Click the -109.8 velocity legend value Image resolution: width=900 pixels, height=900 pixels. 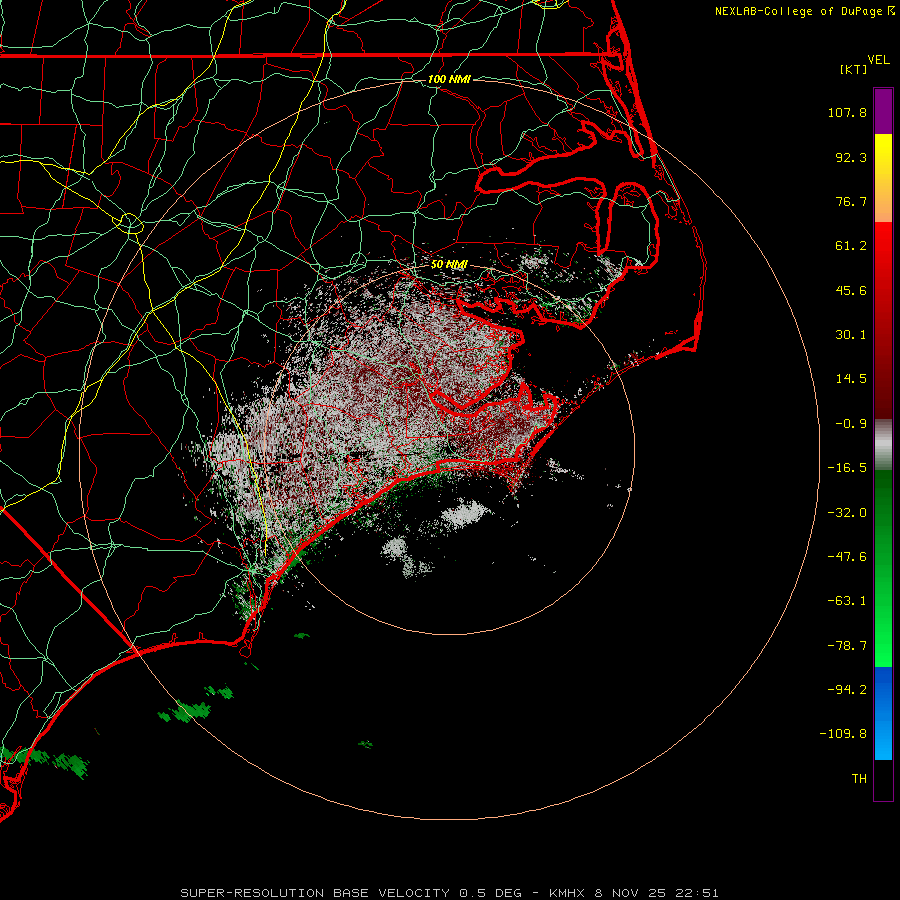(x=844, y=734)
